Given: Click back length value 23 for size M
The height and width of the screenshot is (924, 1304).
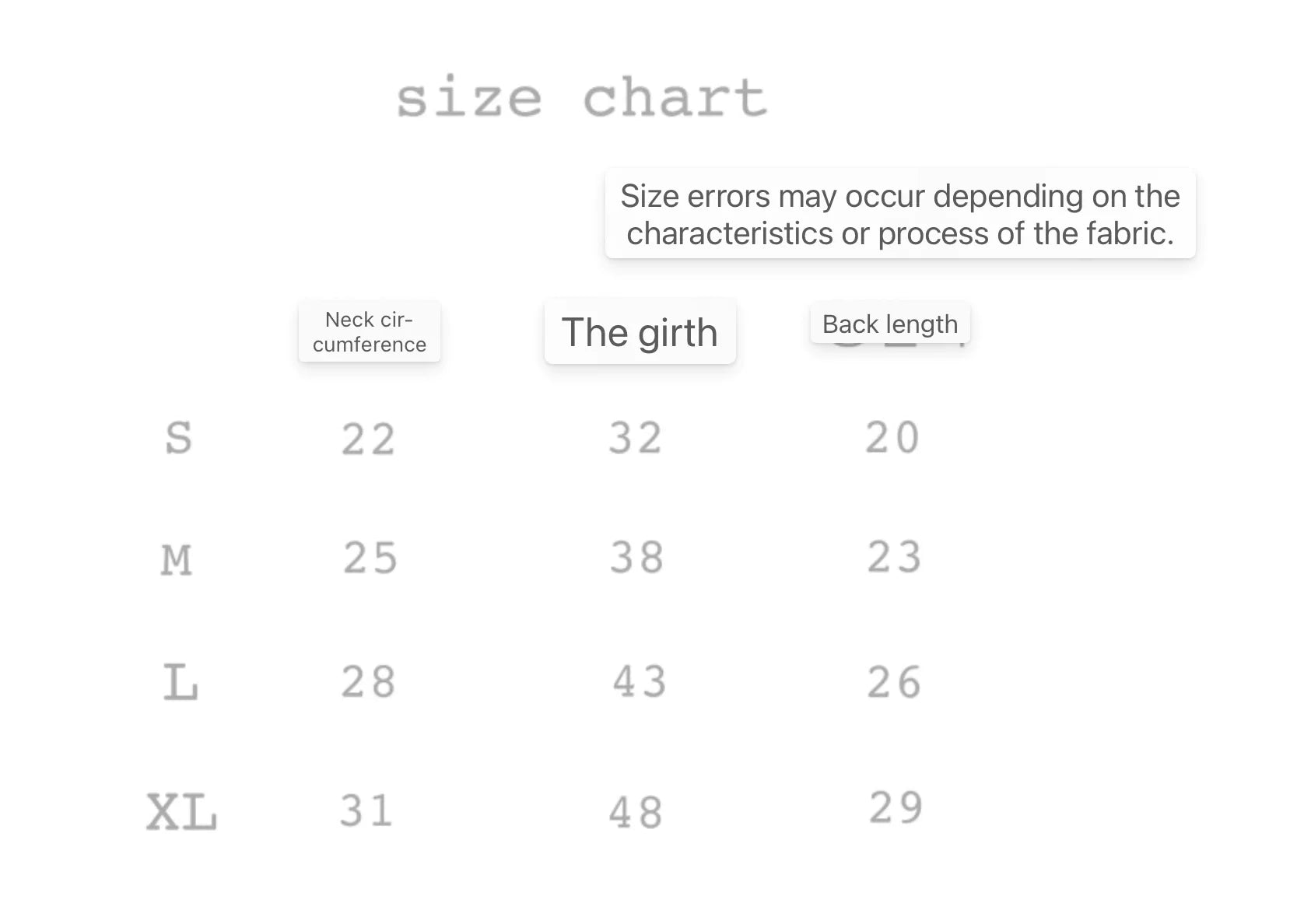Looking at the screenshot, I should point(895,558).
